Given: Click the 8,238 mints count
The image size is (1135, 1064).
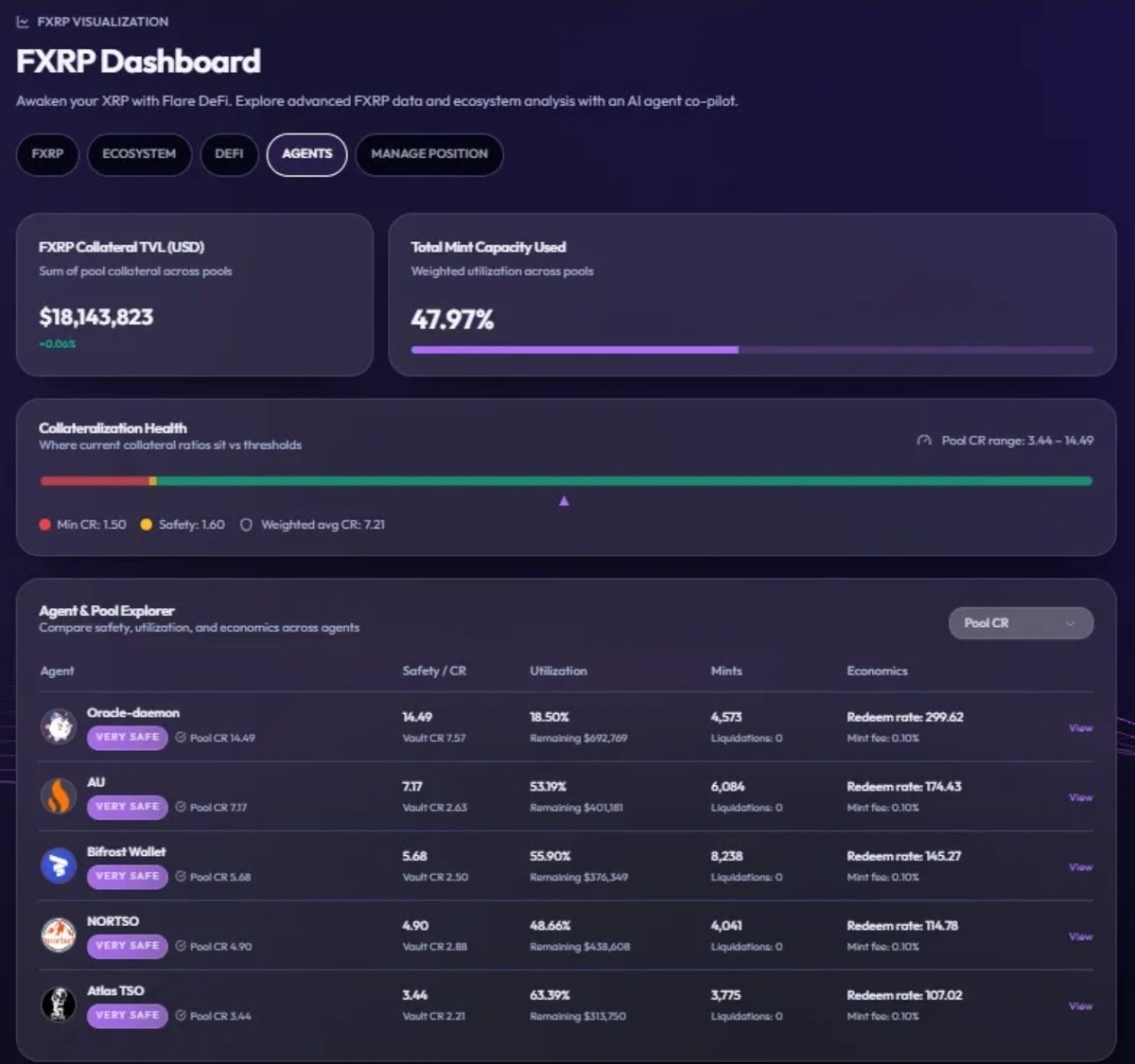Looking at the screenshot, I should coord(727,856).
